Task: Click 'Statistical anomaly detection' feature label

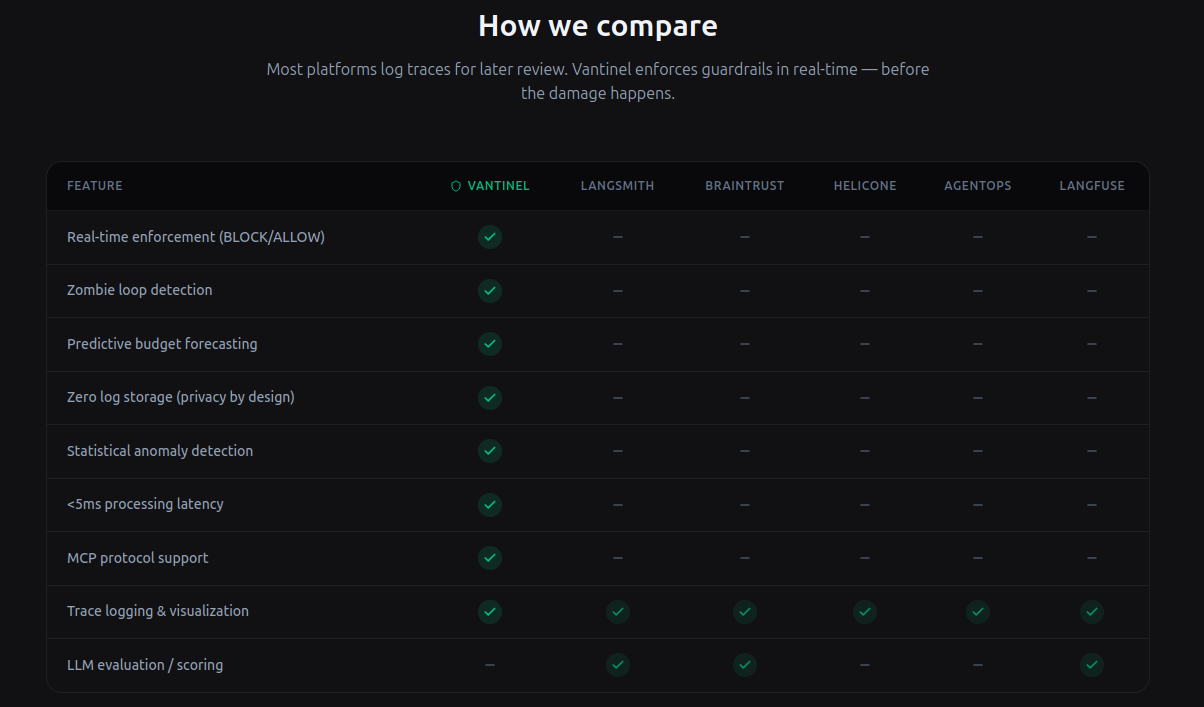Action: tap(160, 451)
